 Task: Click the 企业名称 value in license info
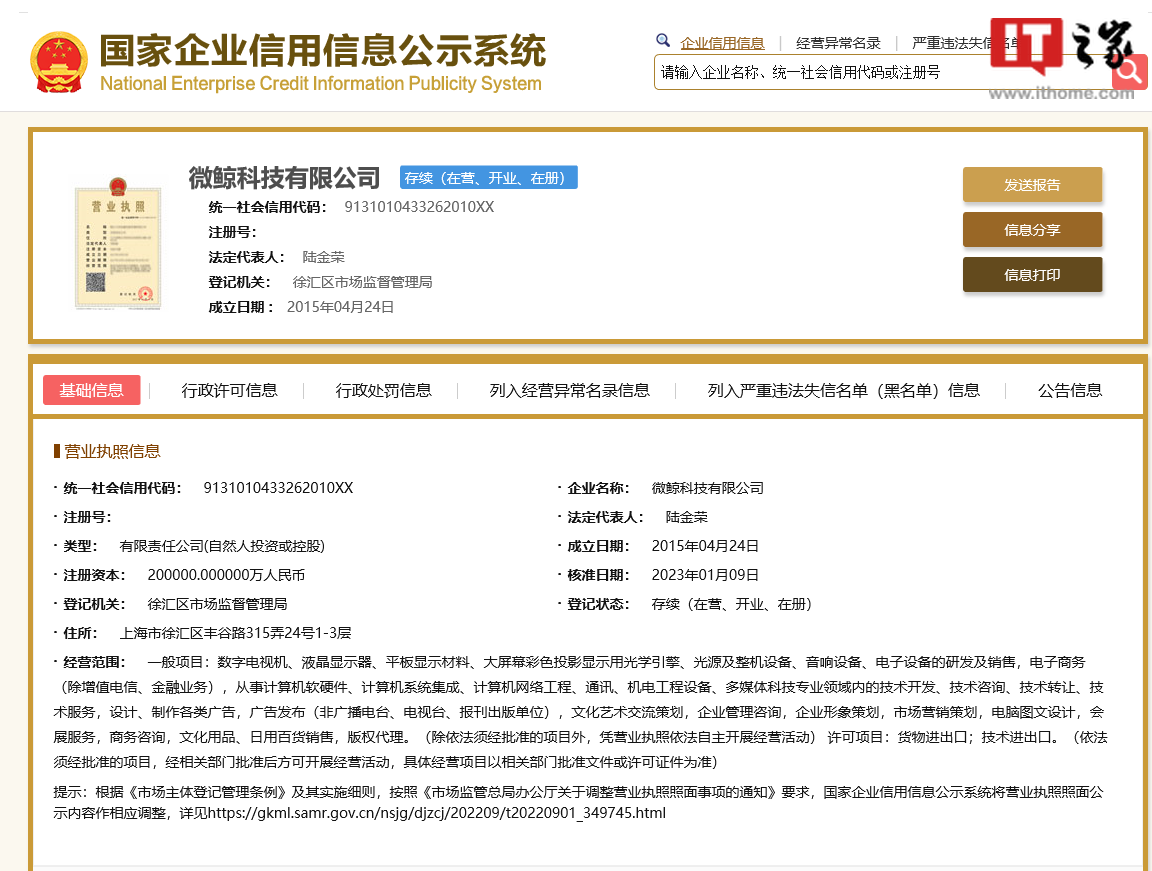(x=708, y=488)
